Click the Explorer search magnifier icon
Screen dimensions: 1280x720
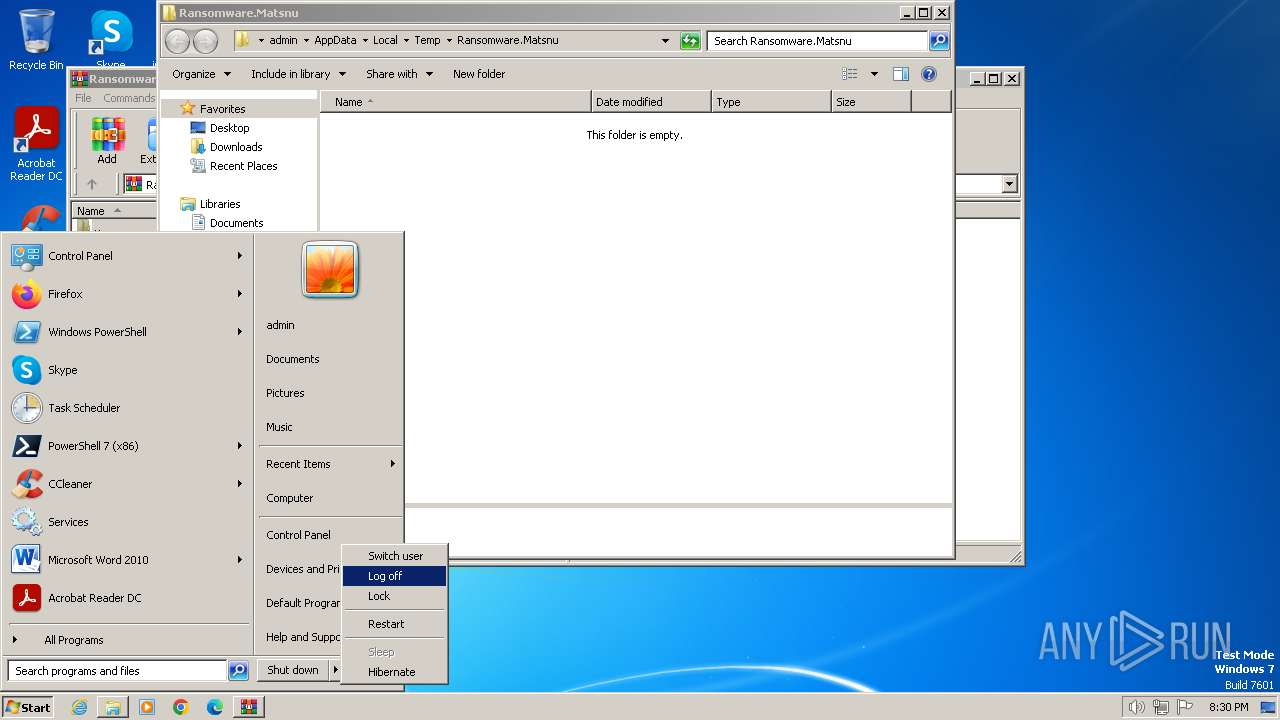(938, 41)
